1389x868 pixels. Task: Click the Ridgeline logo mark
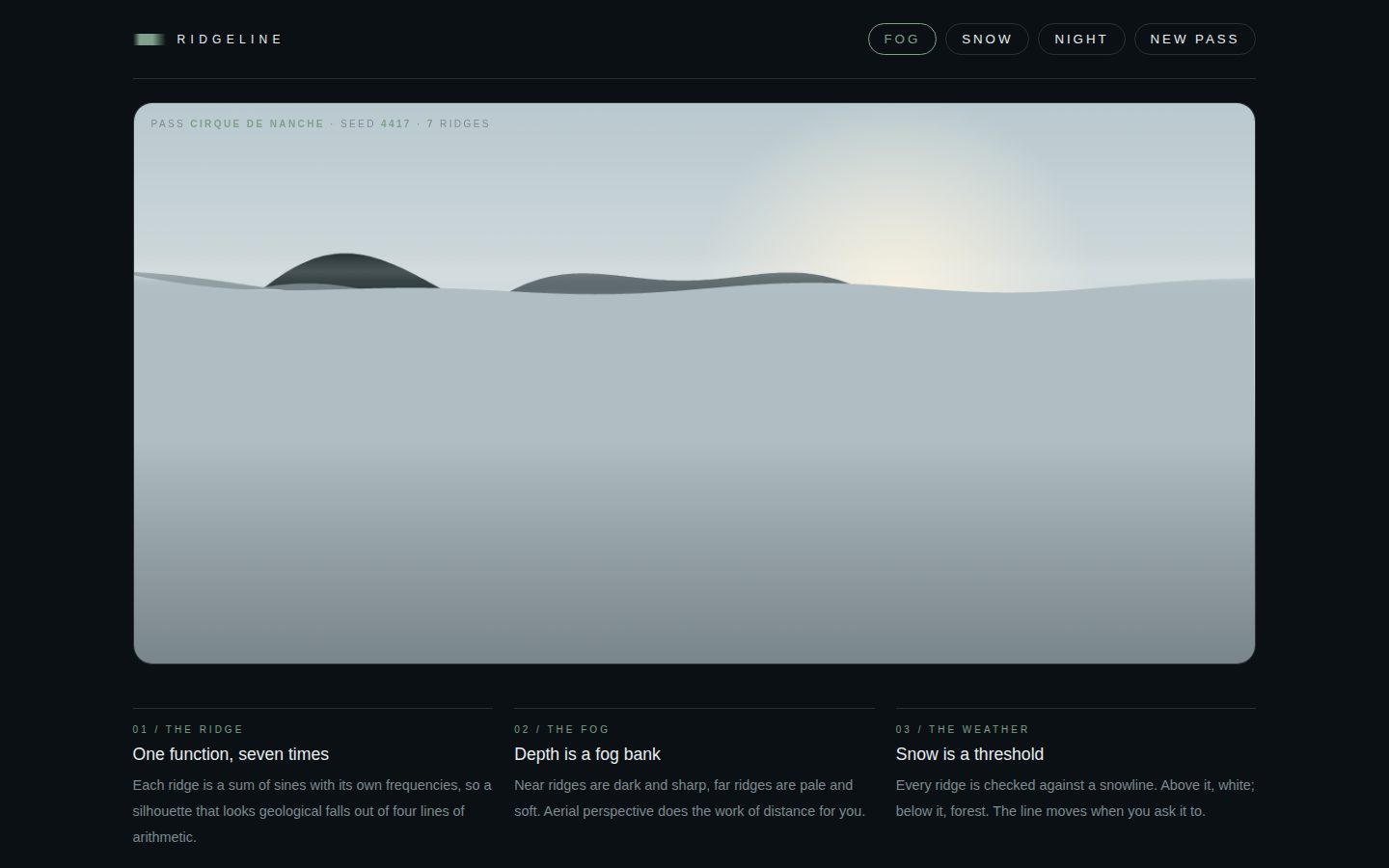(149, 40)
